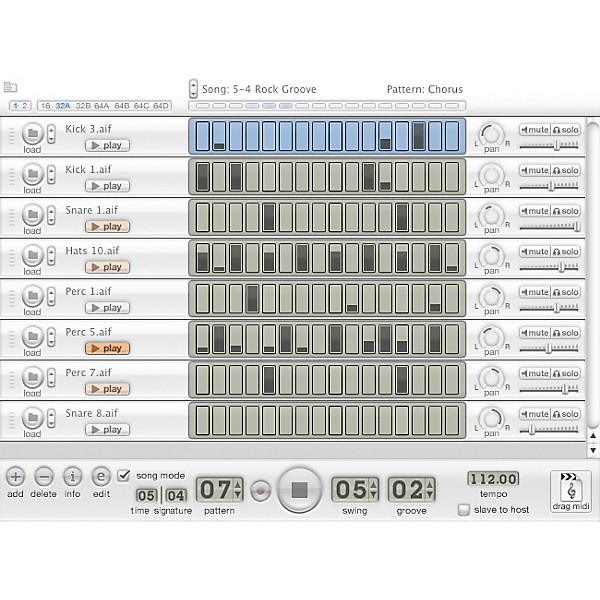Change sample with Hats 10.aif stepper arrows
The width and height of the screenshot is (600, 600).
pyautogui.click(x=51, y=256)
